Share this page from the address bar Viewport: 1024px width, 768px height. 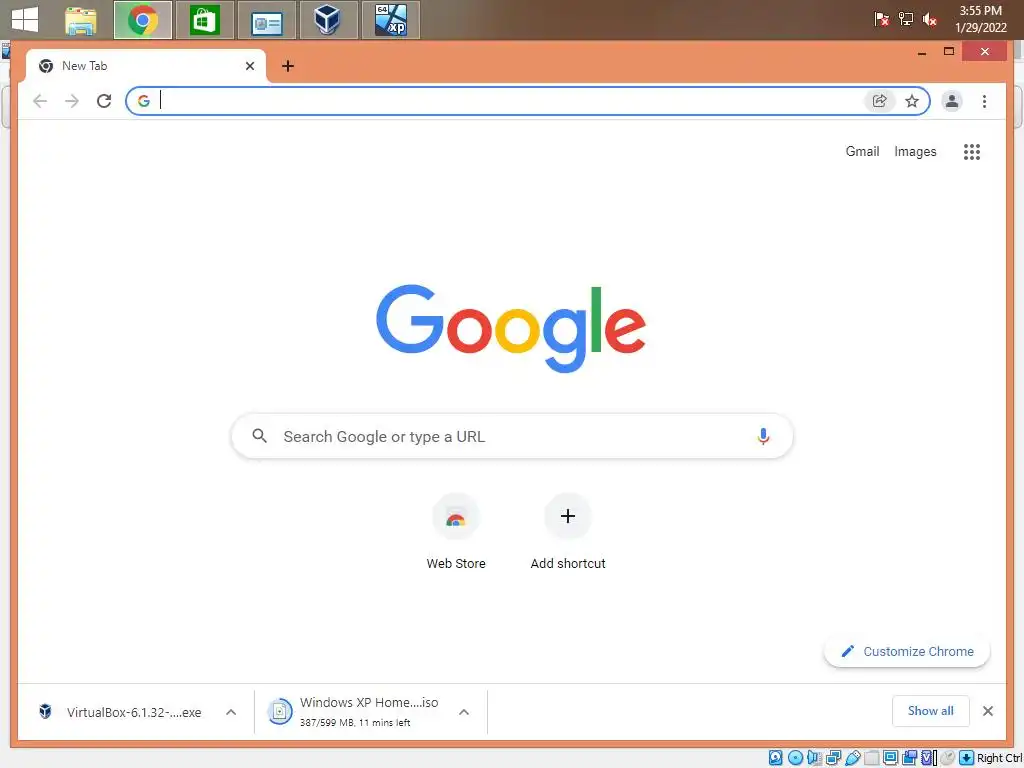(880, 101)
